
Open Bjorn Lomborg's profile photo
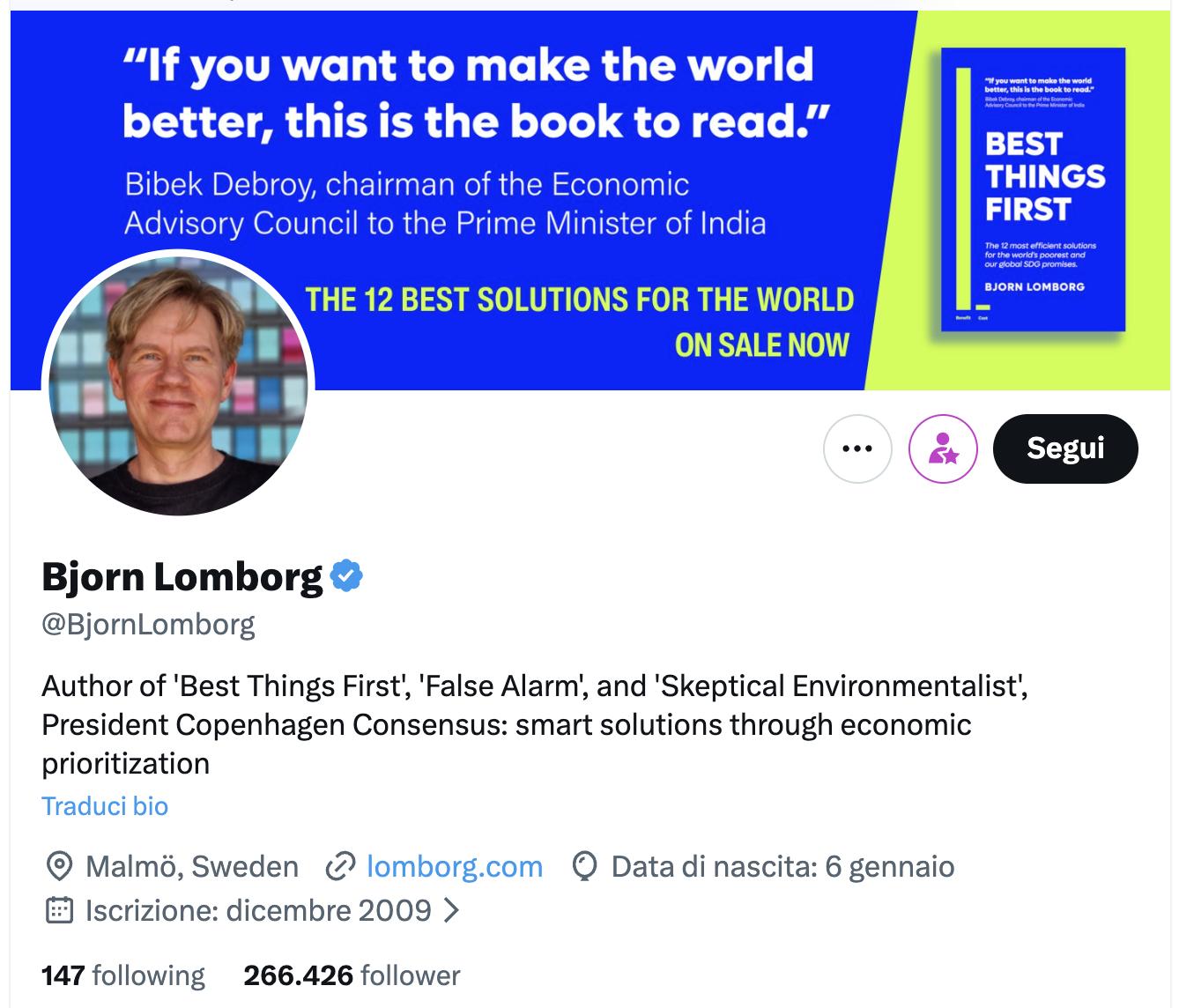tap(179, 383)
